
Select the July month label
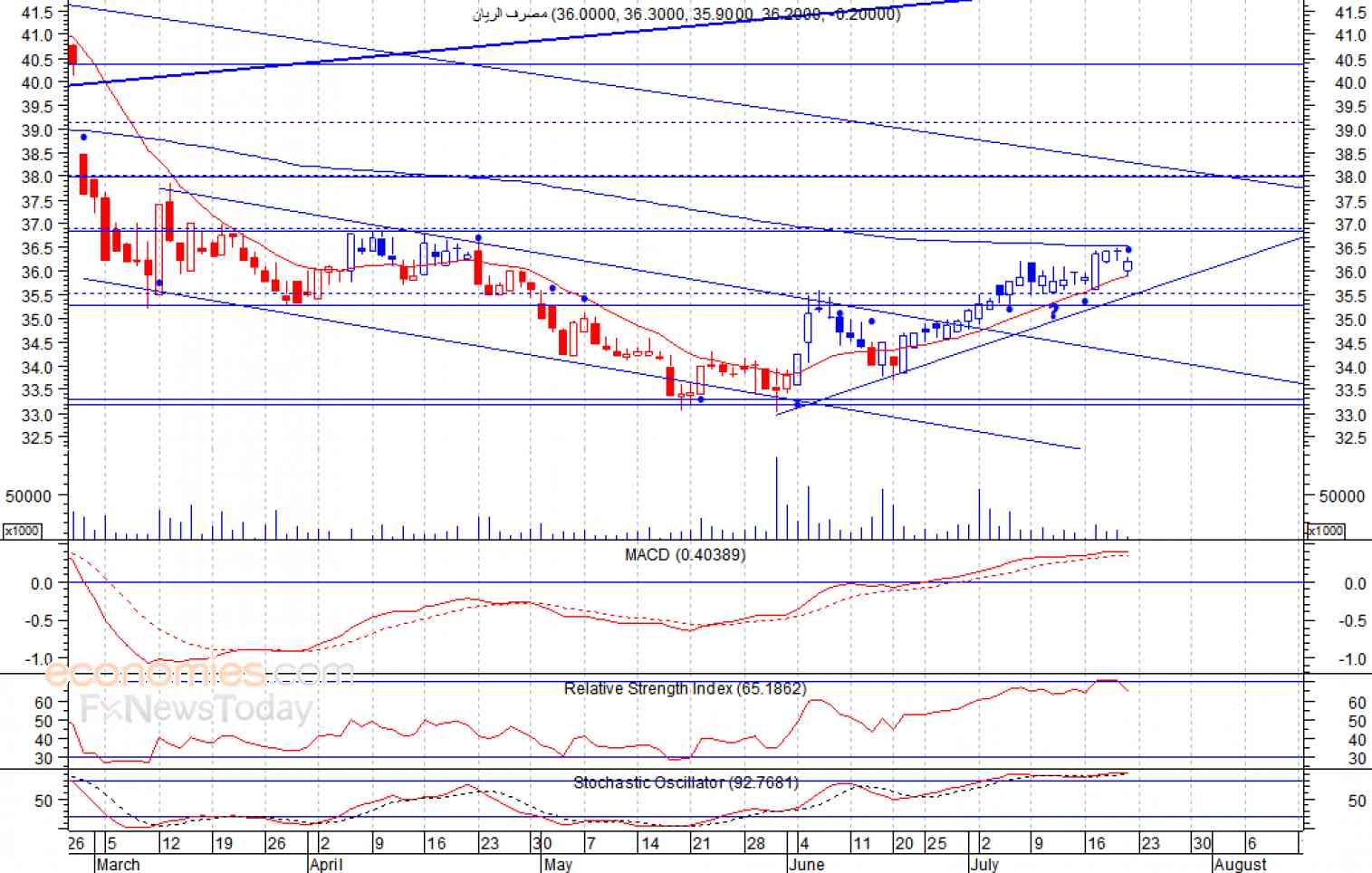tap(983, 864)
